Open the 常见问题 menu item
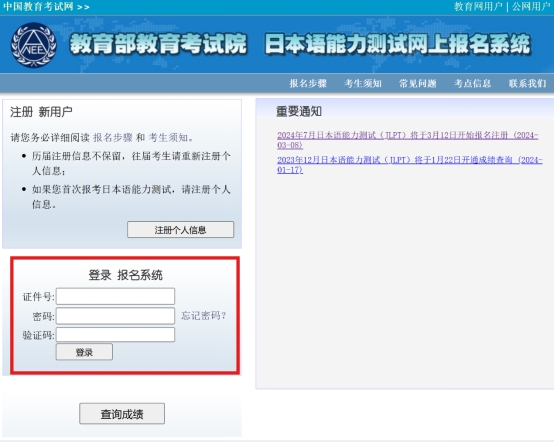The width and height of the screenshot is (554, 444). pos(418,83)
